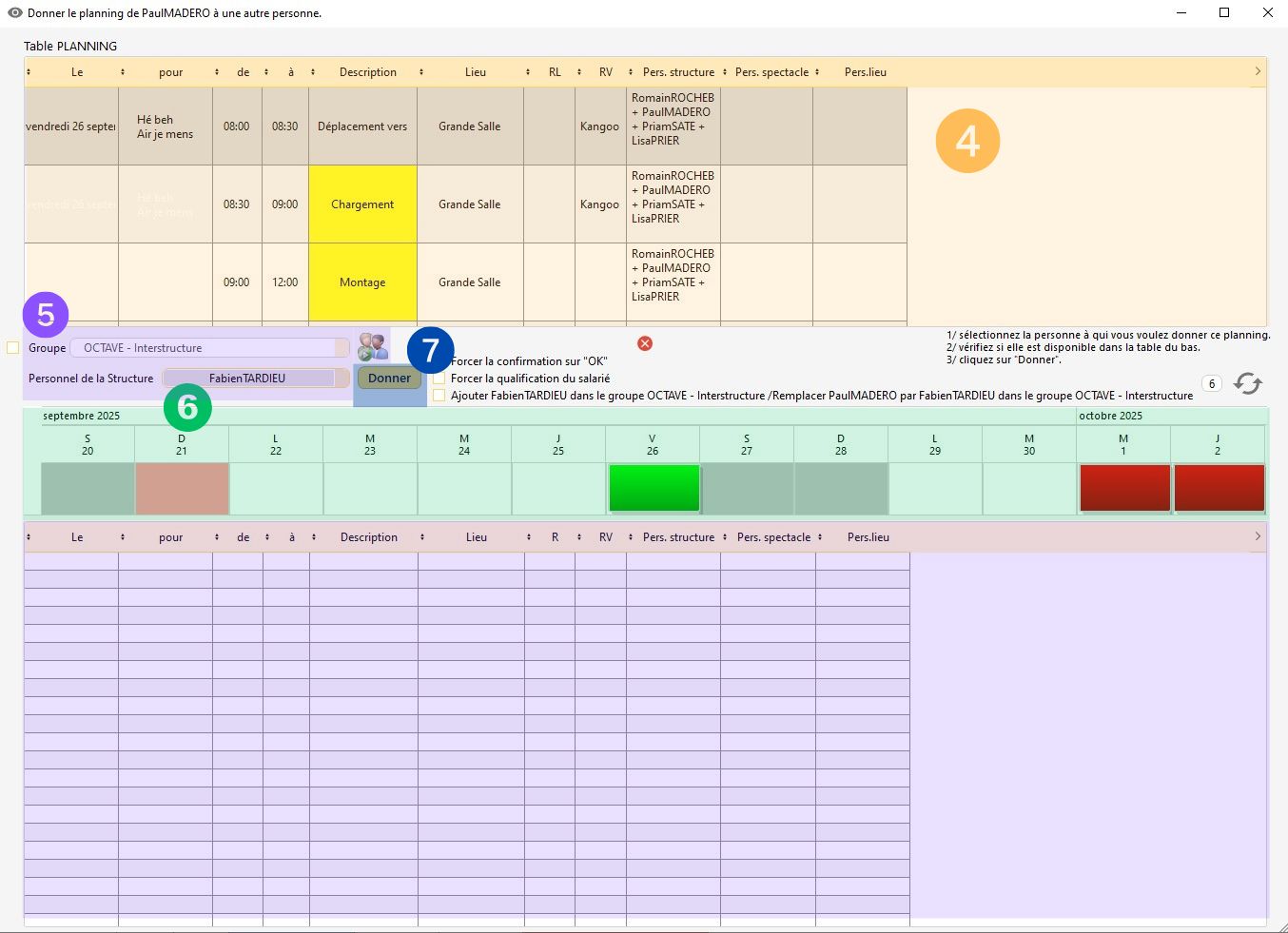Click the small '6' counter button
This screenshot has width=1288, height=933.
[1211, 384]
